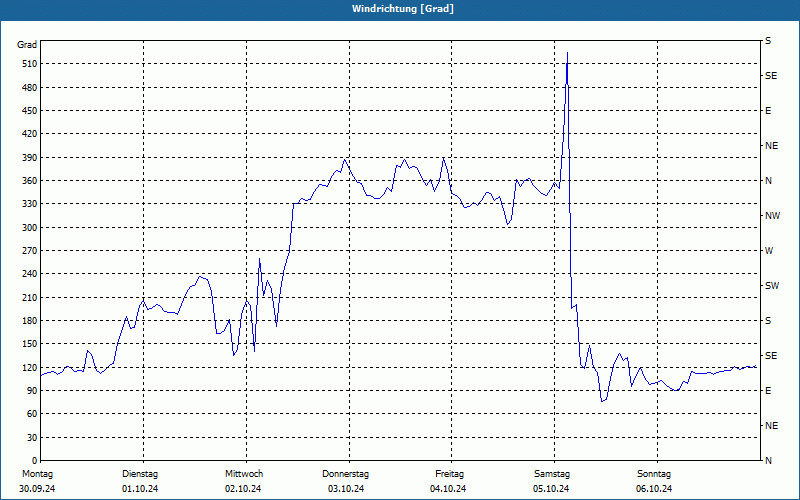Click the 450 value on left axis
The height and width of the screenshot is (500, 800).
29,111
